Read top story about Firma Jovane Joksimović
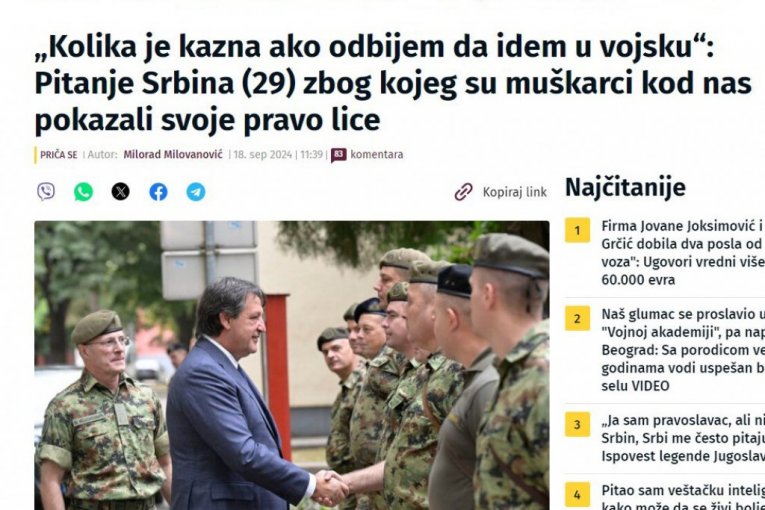The image size is (765, 510). pyautogui.click(x=683, y=253)
